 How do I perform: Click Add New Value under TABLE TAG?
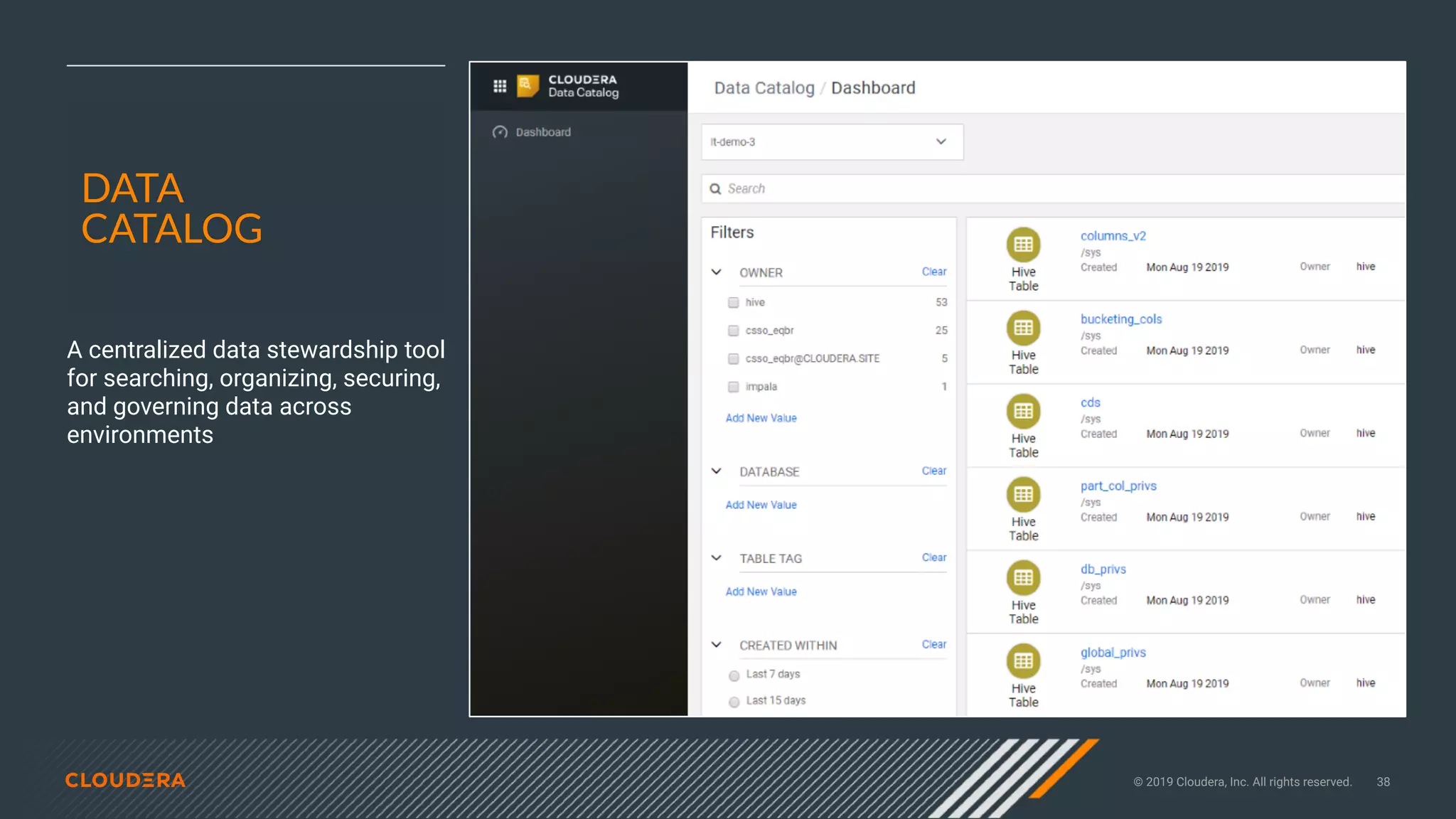(761, 591)
